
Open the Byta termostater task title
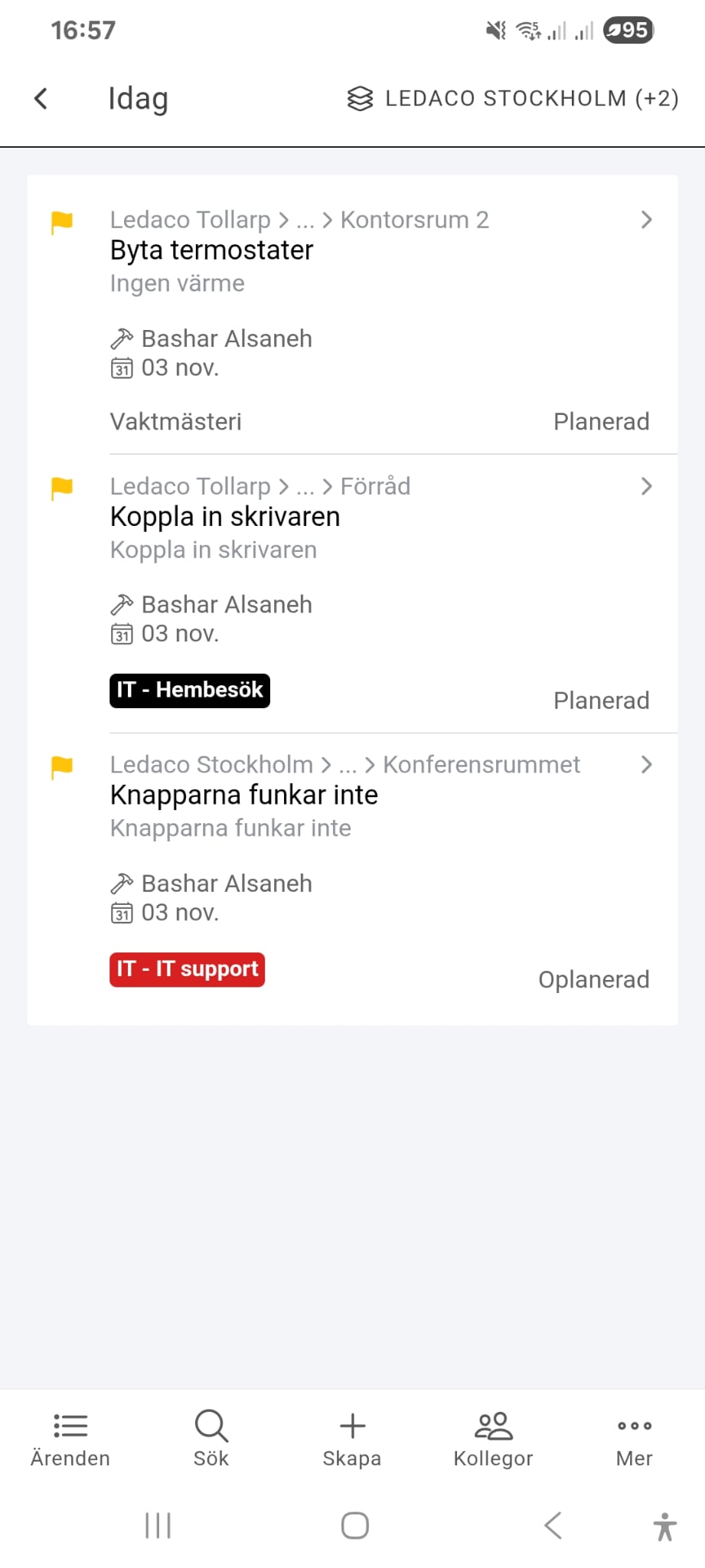(212, 250)
